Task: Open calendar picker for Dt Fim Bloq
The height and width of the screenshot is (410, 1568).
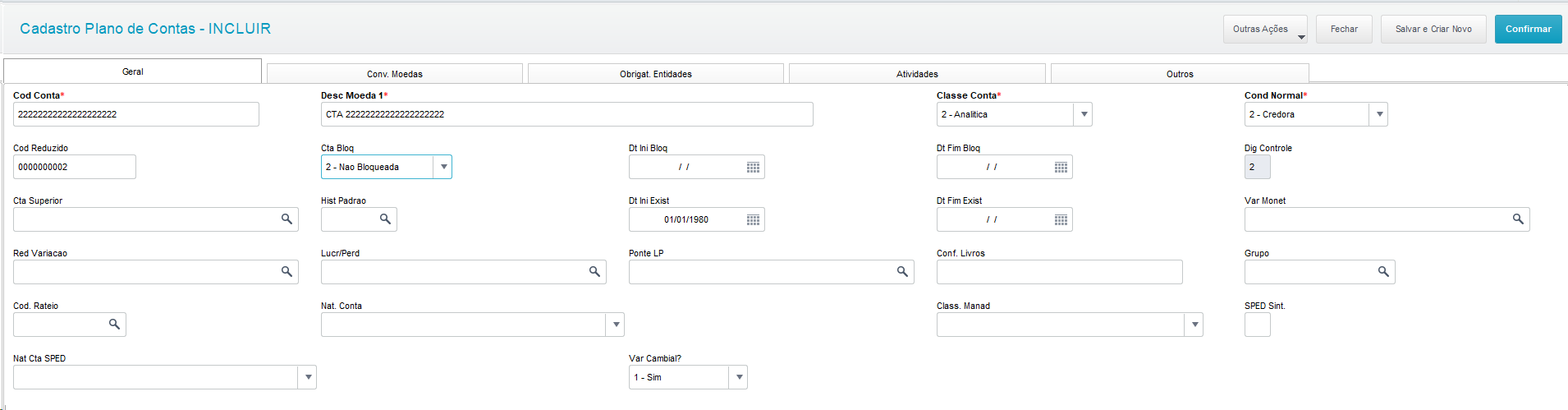Action: click(x=1061, y=168)
